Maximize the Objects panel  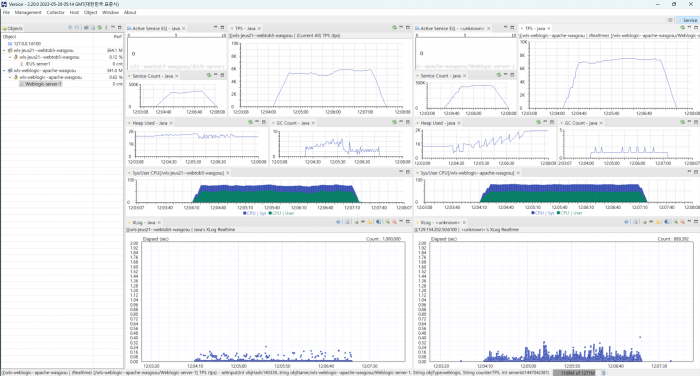pyautogui.click(x=120, y=28)
